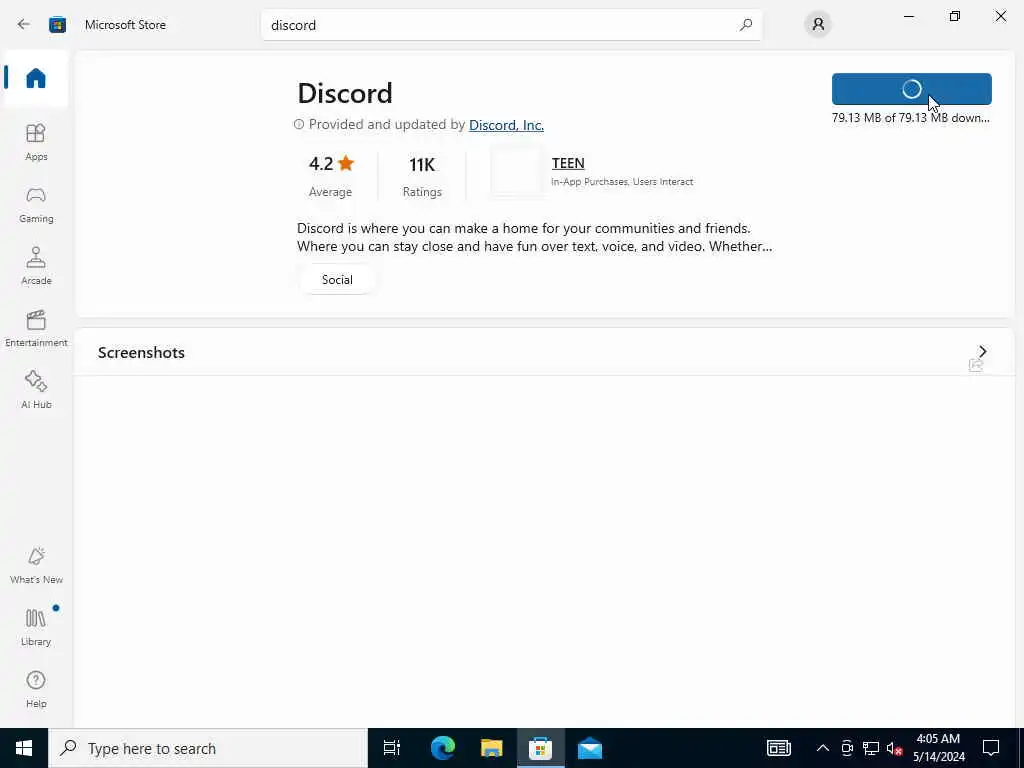Screen dimensions: 1024x768
Task: Click the share icon near Screenshots
Action: (976, 365)
